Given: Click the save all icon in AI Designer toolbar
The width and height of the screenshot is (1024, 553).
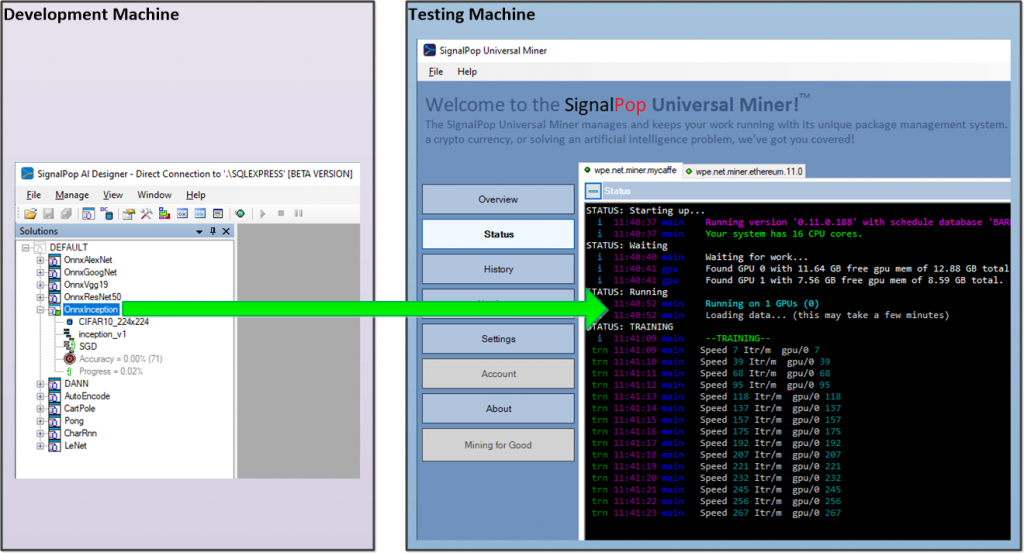Looking at the screenshot, I should [x=66, y=213].
